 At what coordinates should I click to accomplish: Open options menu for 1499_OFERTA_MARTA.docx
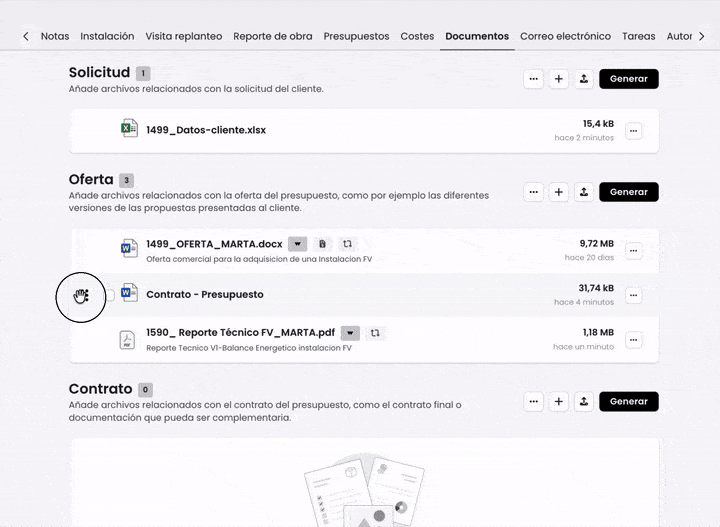[x=634, y=251]
